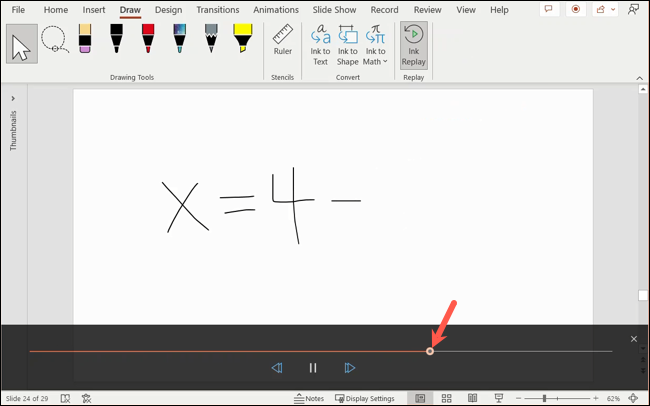This screenshot has width=650, height=406.
Task: Click the Notes button
Action: click(x=309, y=399)
